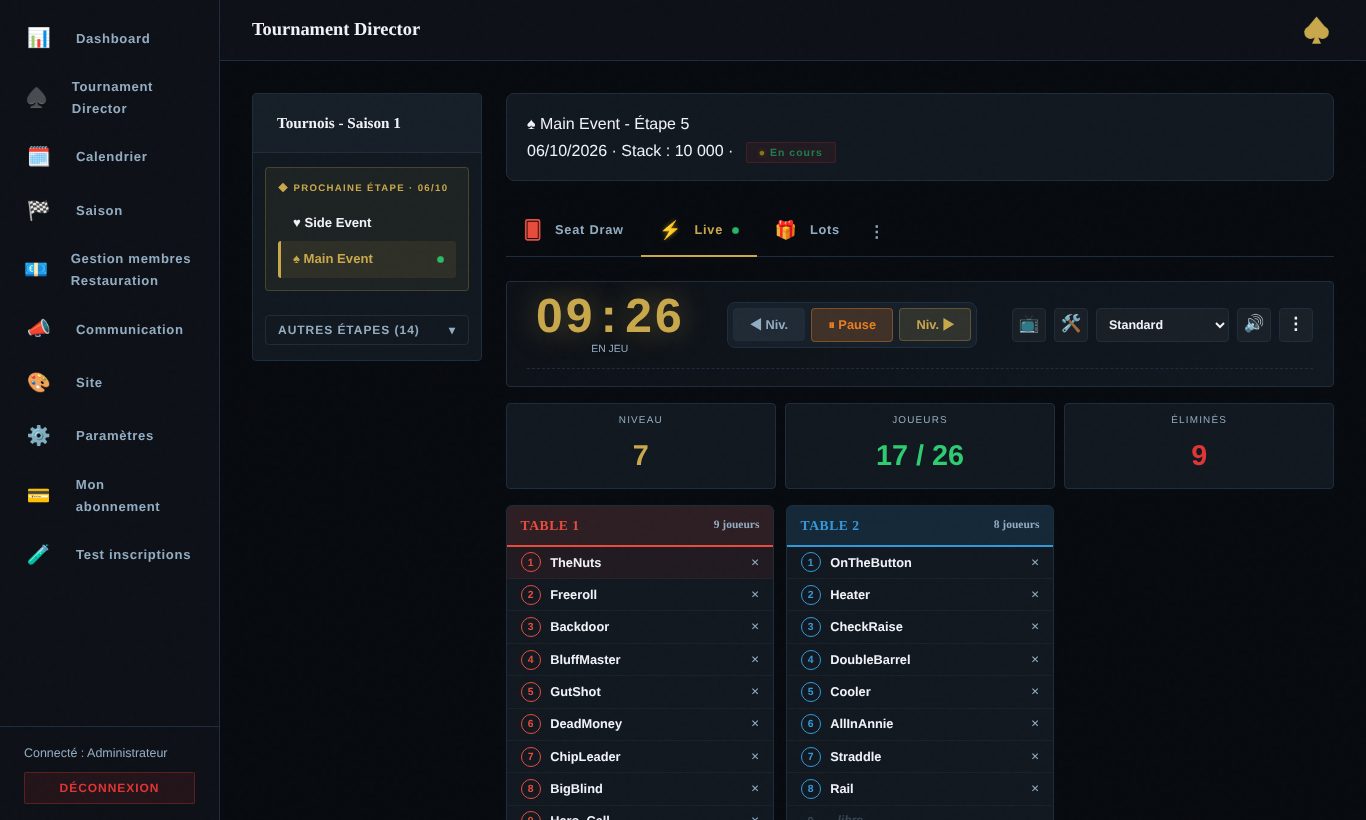Click player Straddle in Table 2
The height and width of the screenshot is (820, 1366).
click(x=920, y=756)
